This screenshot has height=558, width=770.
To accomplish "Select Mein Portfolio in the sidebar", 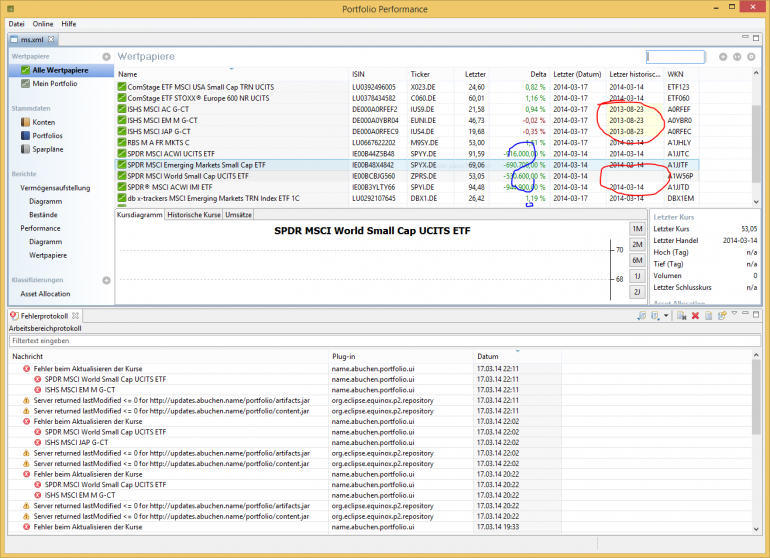I will click(x=53, y=84).
